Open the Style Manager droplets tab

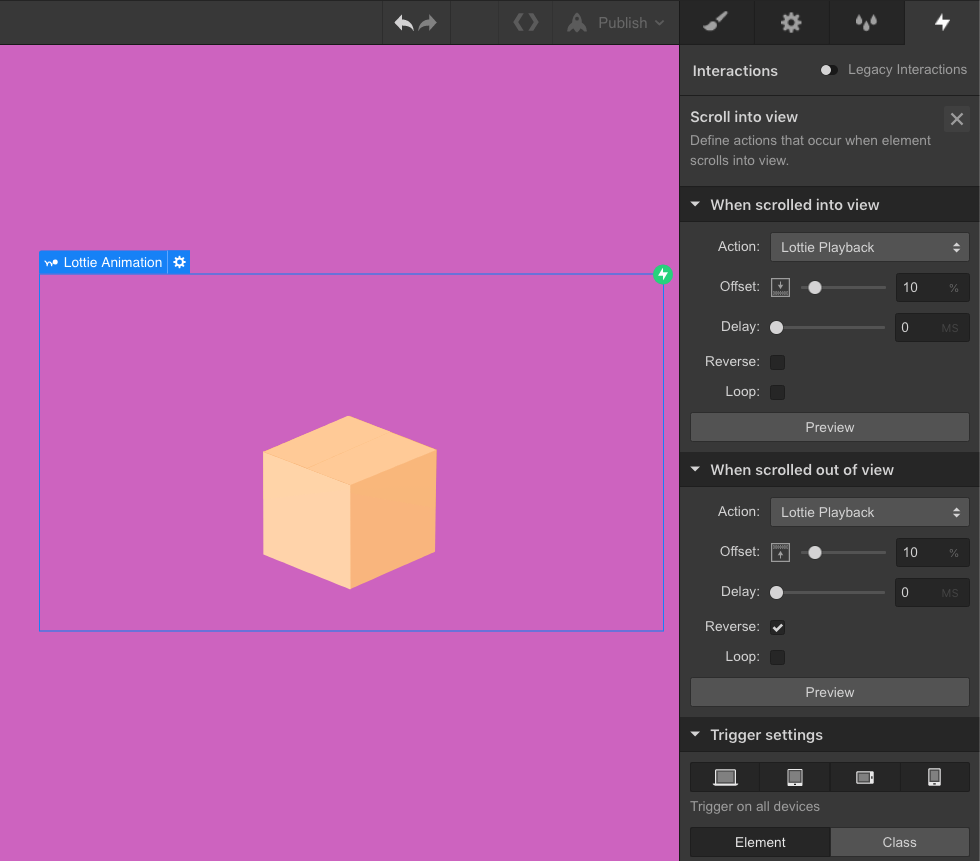(866, 23)
